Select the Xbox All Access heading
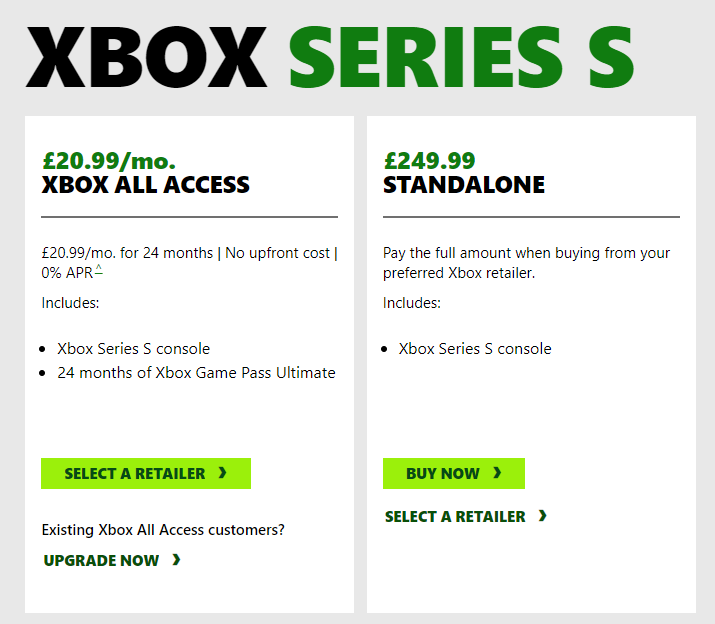715x624 pixels. 146,185
